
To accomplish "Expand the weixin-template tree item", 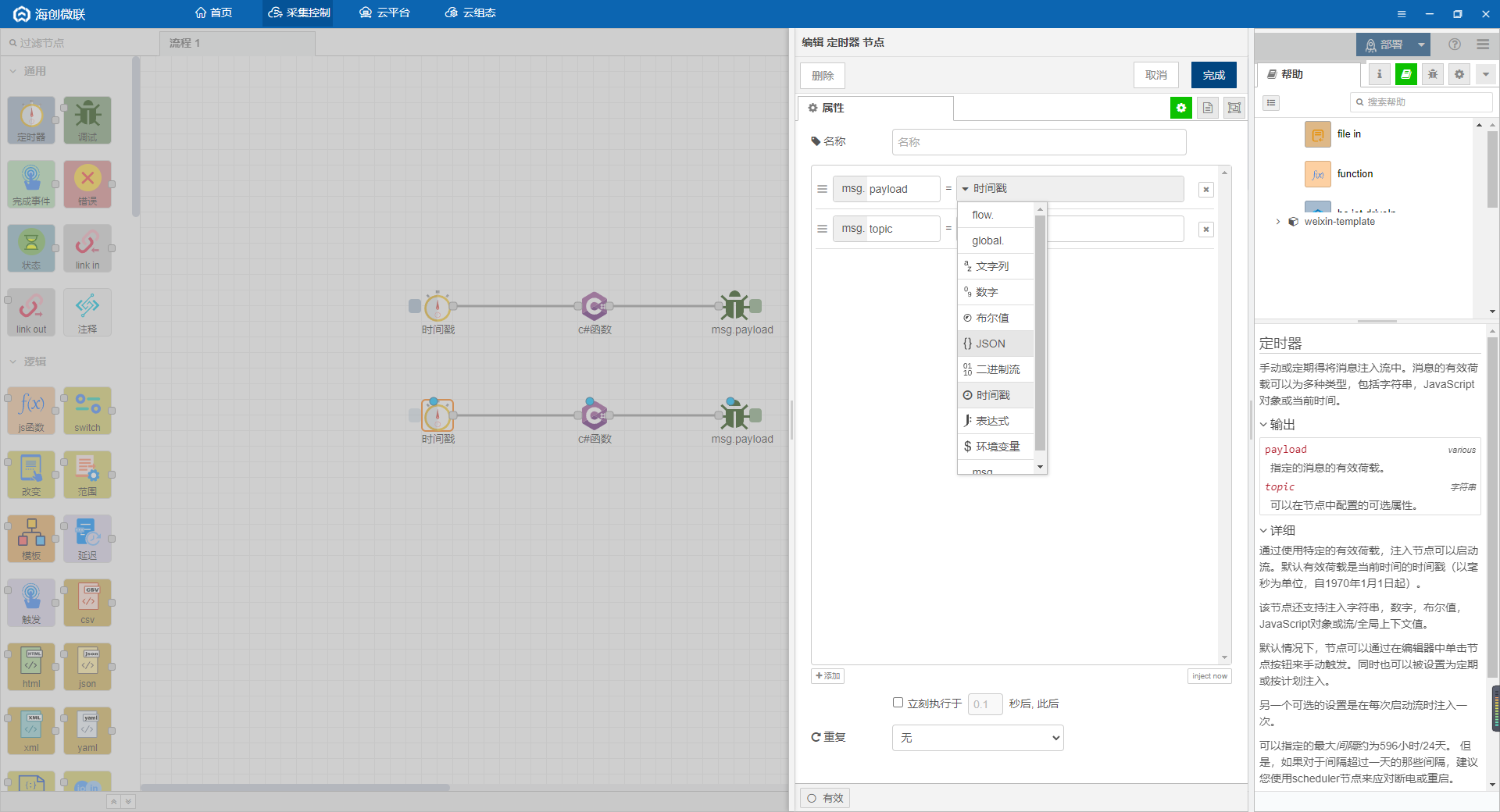I will [x=1278, y=222].
